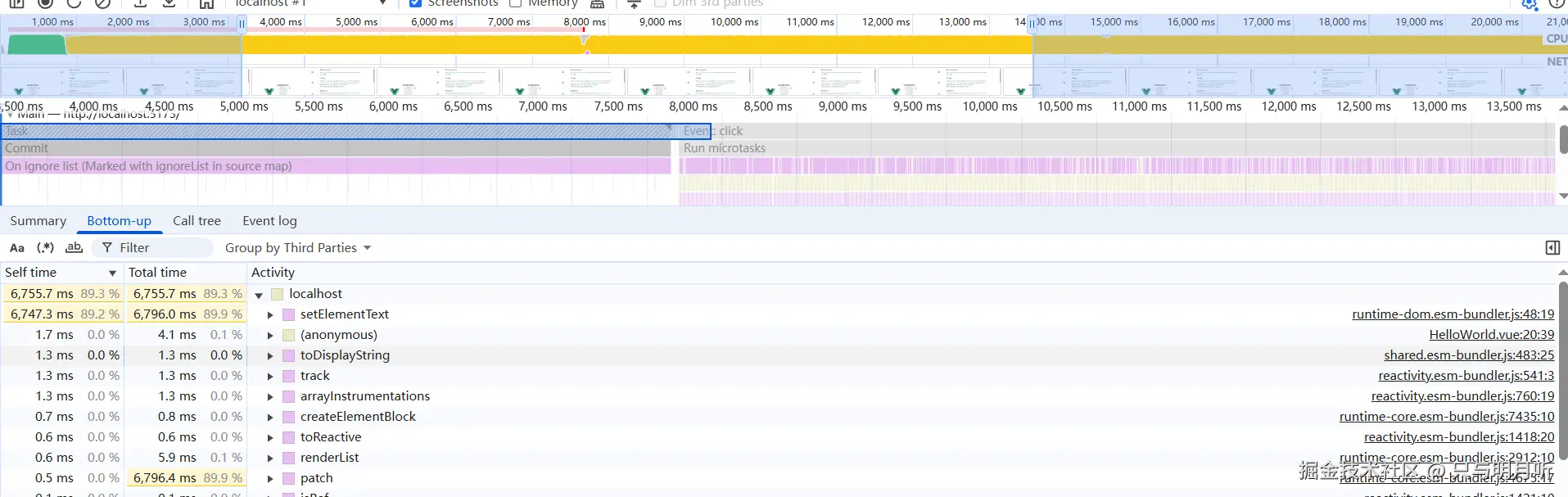Image resolution: width=1568 pixels, height=497 pixels.
Task: Click the 6,747.3 ms self time cell
Action: (62, 314)
